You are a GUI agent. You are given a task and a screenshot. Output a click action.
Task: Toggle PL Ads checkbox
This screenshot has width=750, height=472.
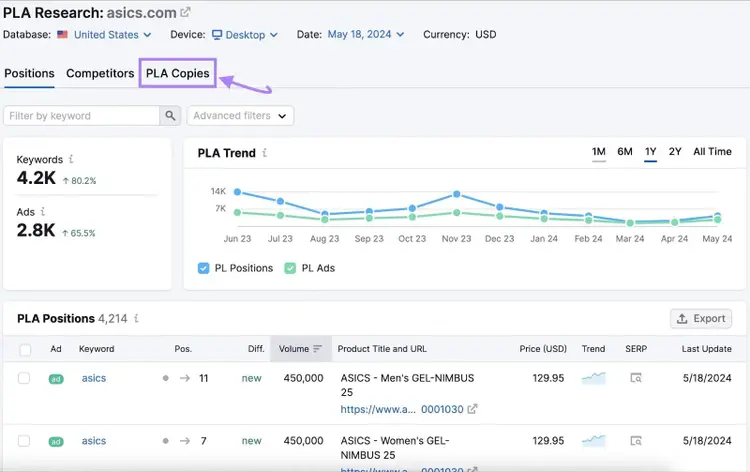pos(290,268)
